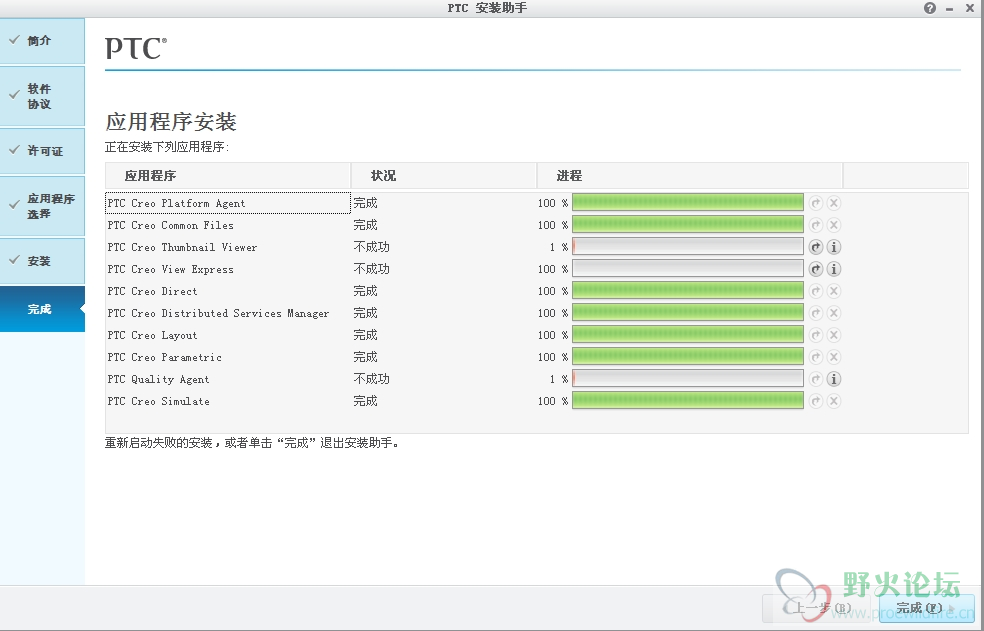The image size is (984, 631).
Task: Click retry icon for PTC Creo Platform Agent
Action: pos(815,203)
